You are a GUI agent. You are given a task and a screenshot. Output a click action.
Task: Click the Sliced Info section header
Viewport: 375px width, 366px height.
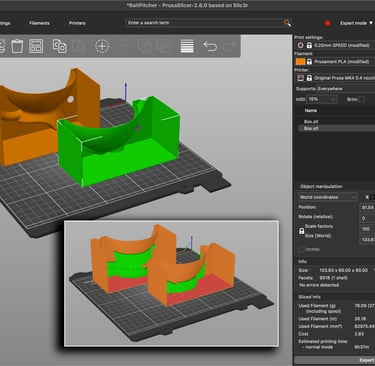coord(309,297)
